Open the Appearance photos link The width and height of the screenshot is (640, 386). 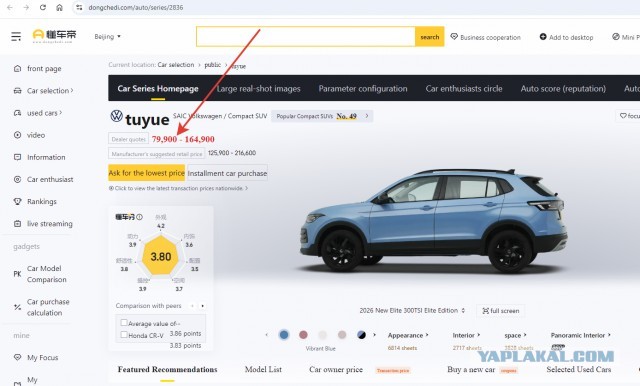[407, 335]
